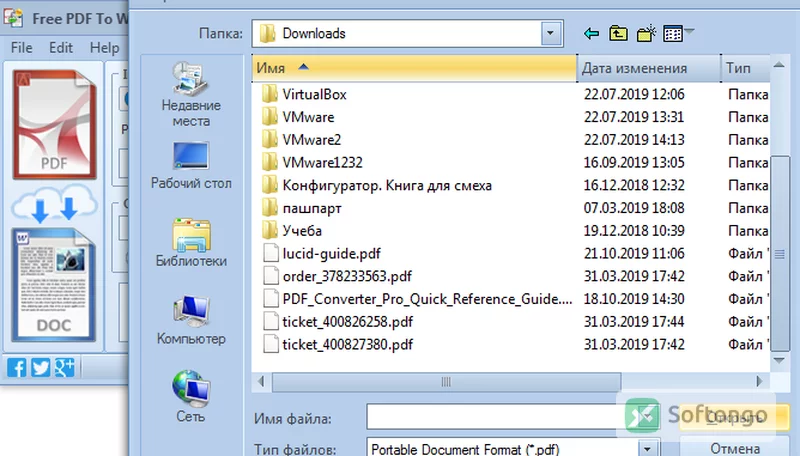Screen dimensions: 800x456
Task: Click the Facebook icon in Free PDF window
Action: pos(16,367)
